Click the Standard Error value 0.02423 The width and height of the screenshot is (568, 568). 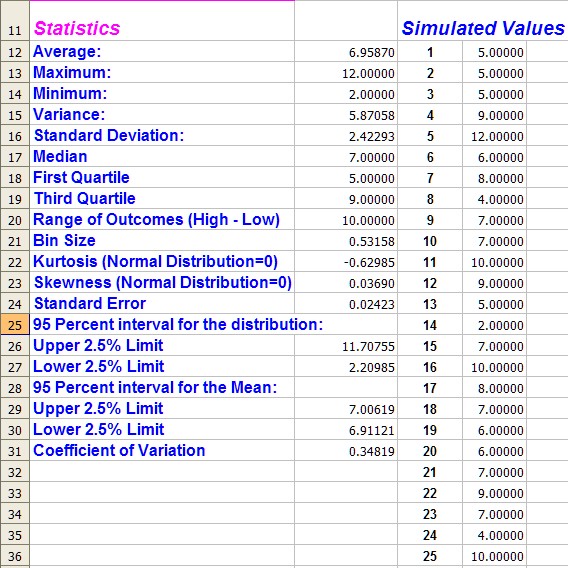pyautogui.click(x=346, y=304)
